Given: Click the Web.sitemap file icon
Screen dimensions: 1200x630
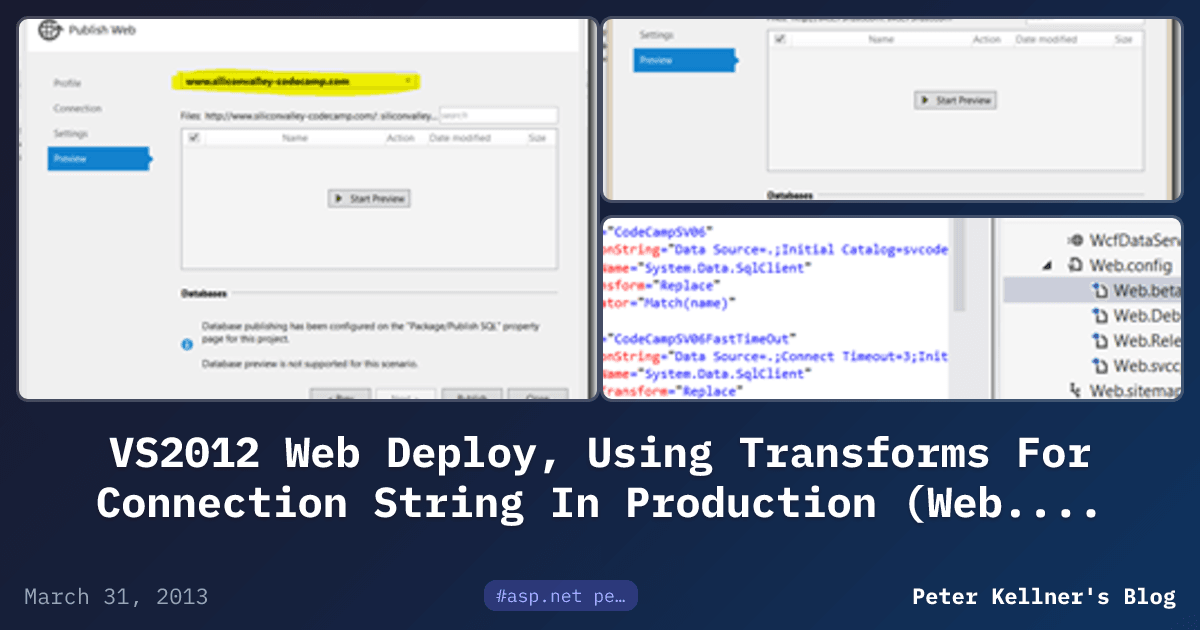Looking at the screenshot, I should tap(1075, 390).
